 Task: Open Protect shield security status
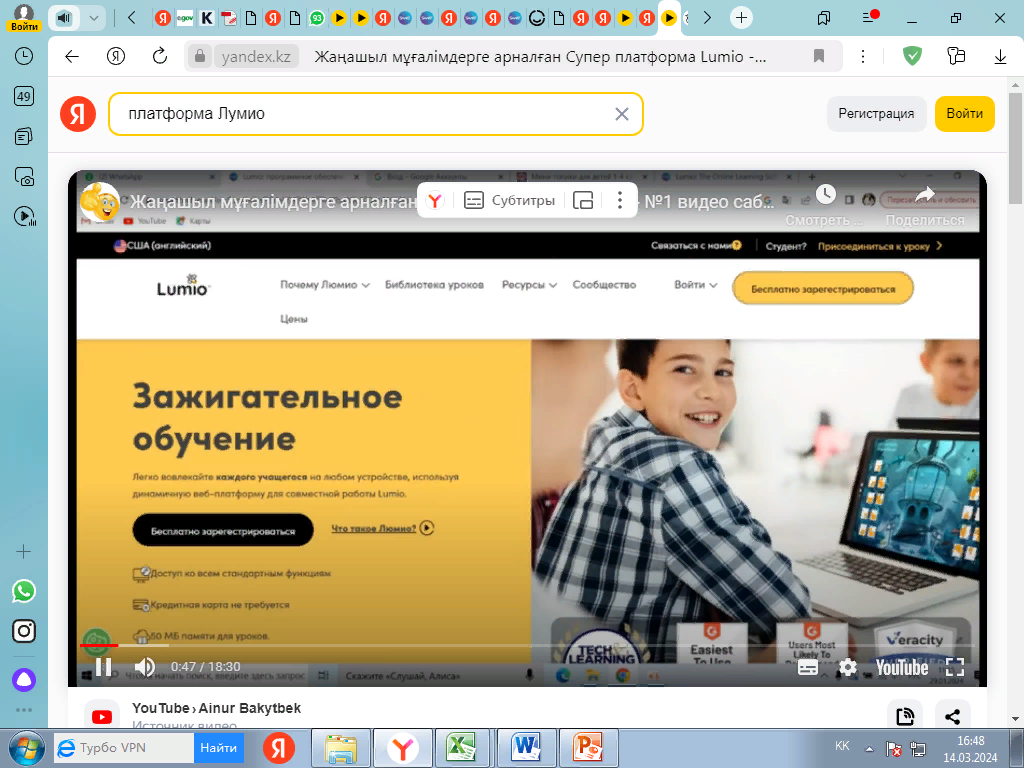pos(912,57)
